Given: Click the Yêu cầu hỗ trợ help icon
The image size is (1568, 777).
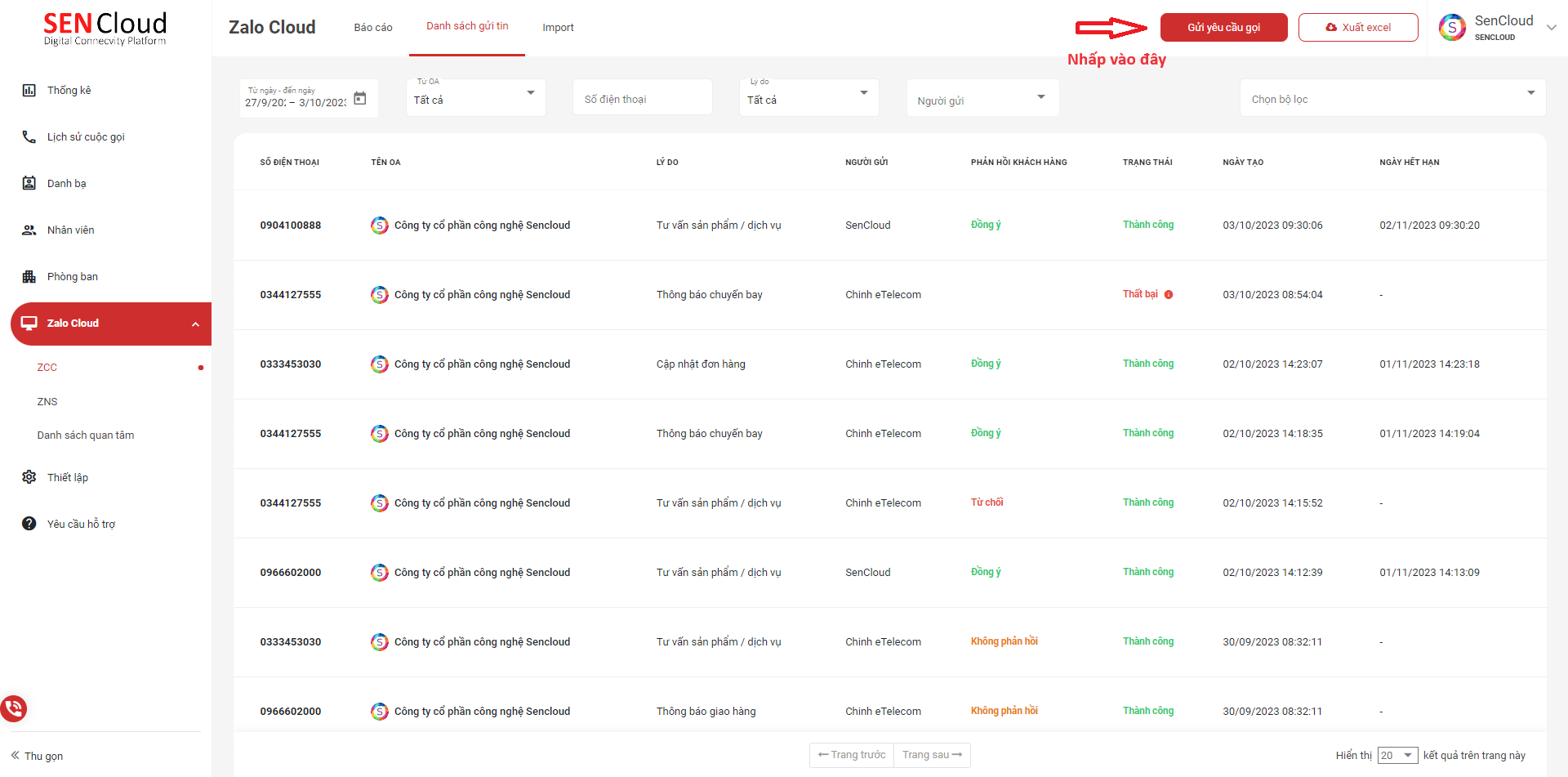Looking at the screenshot, I should coord(29,524).
